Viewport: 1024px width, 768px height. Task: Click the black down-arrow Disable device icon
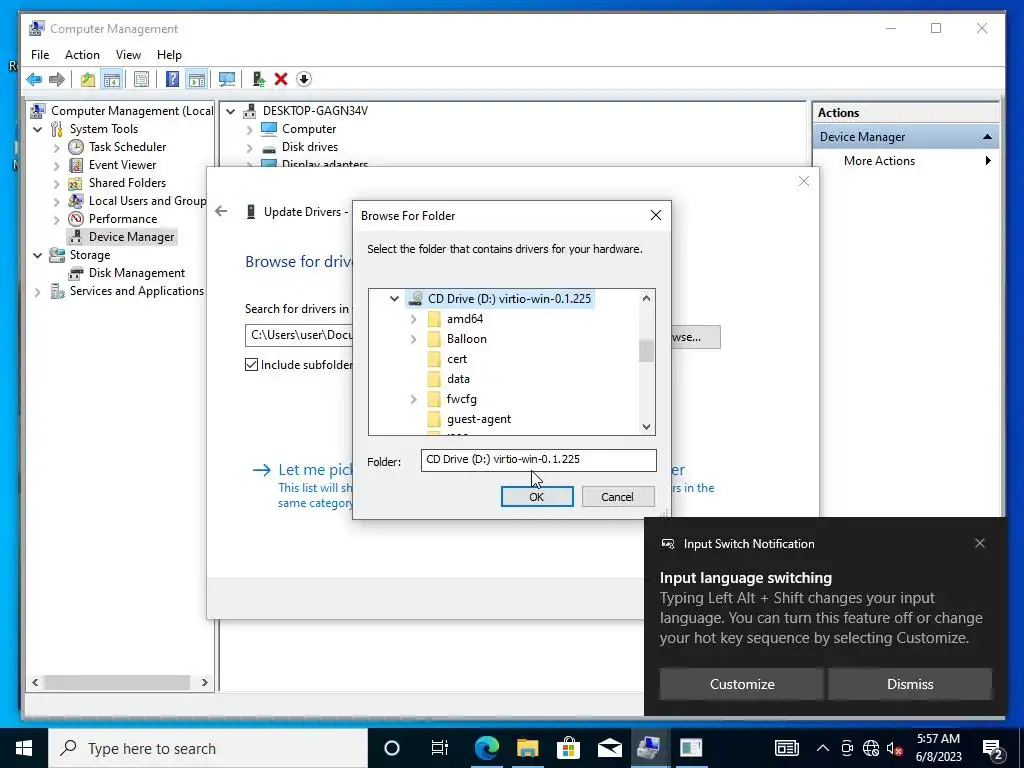coord(304,80)
